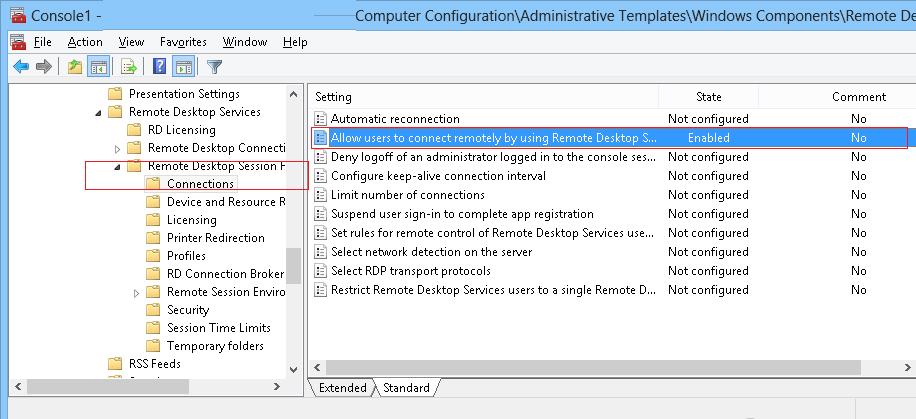Image resolution: width=916 pixels, height=419 pixels.
Task: Open the File menu
Action: 43,42
